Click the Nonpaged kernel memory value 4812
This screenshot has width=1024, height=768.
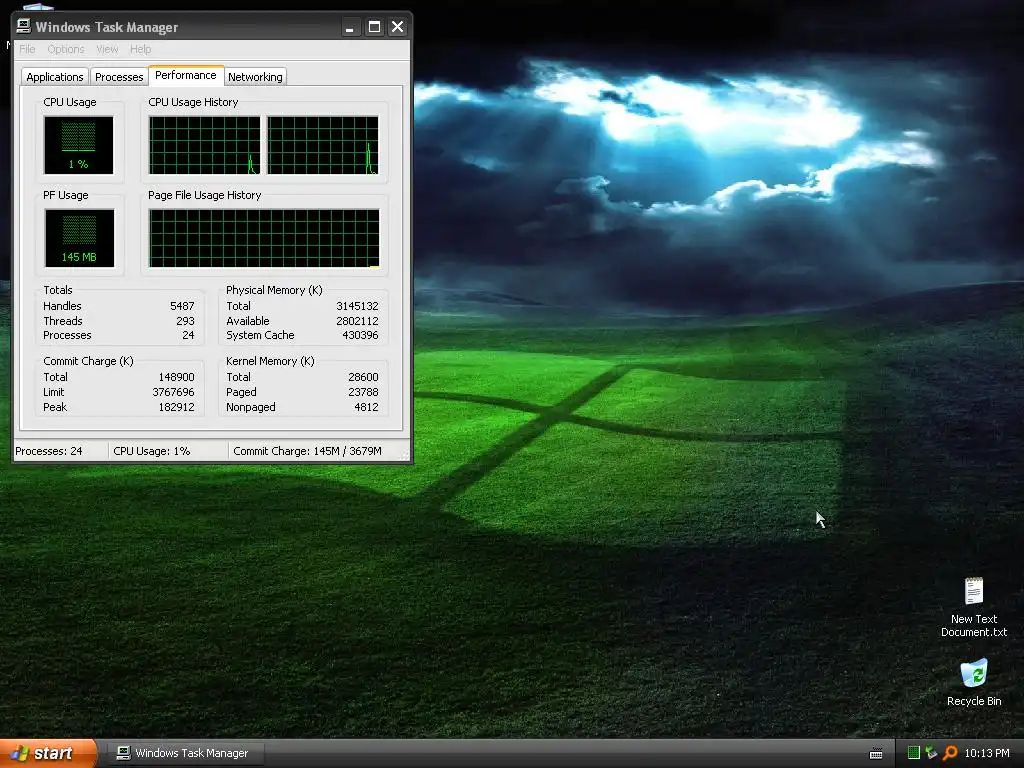point(366,408)
